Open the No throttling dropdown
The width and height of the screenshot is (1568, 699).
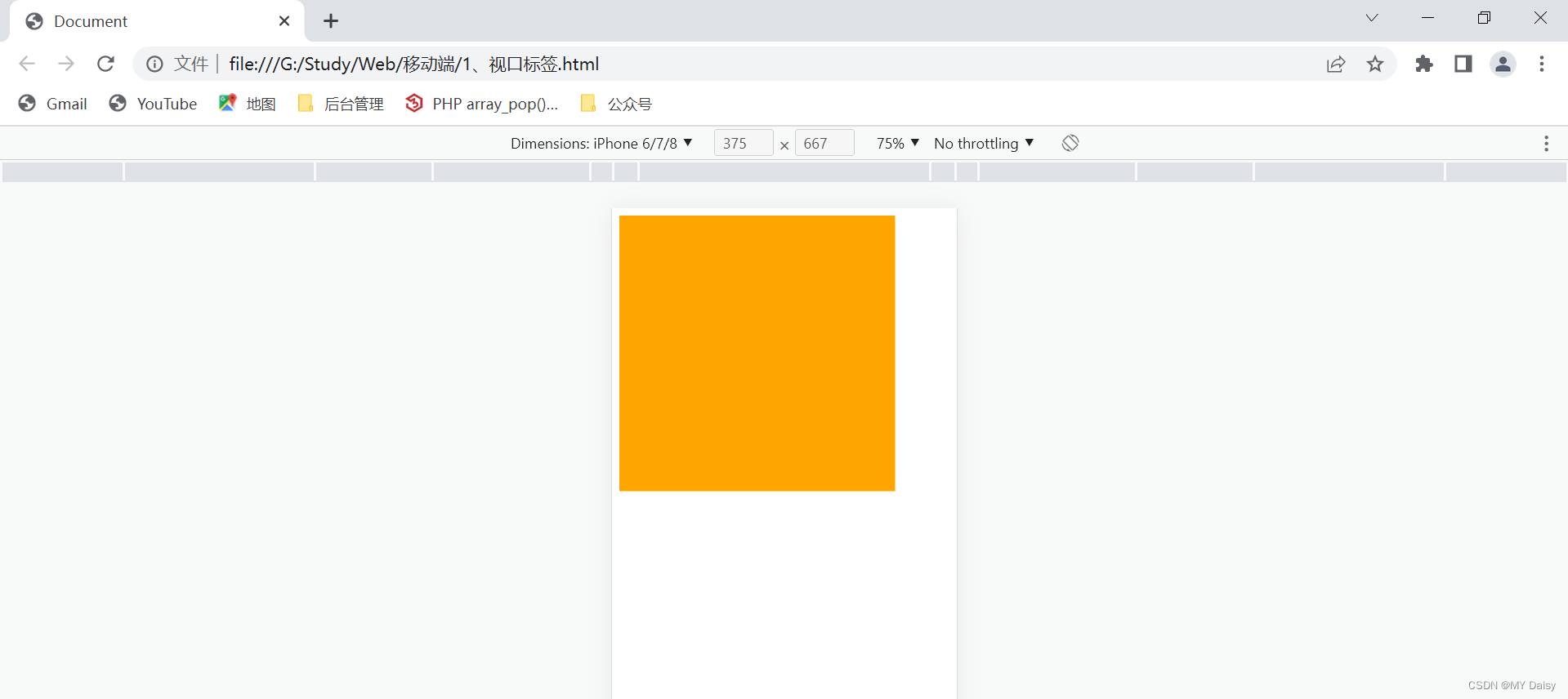pyautogui.click(x=984, y=144)
